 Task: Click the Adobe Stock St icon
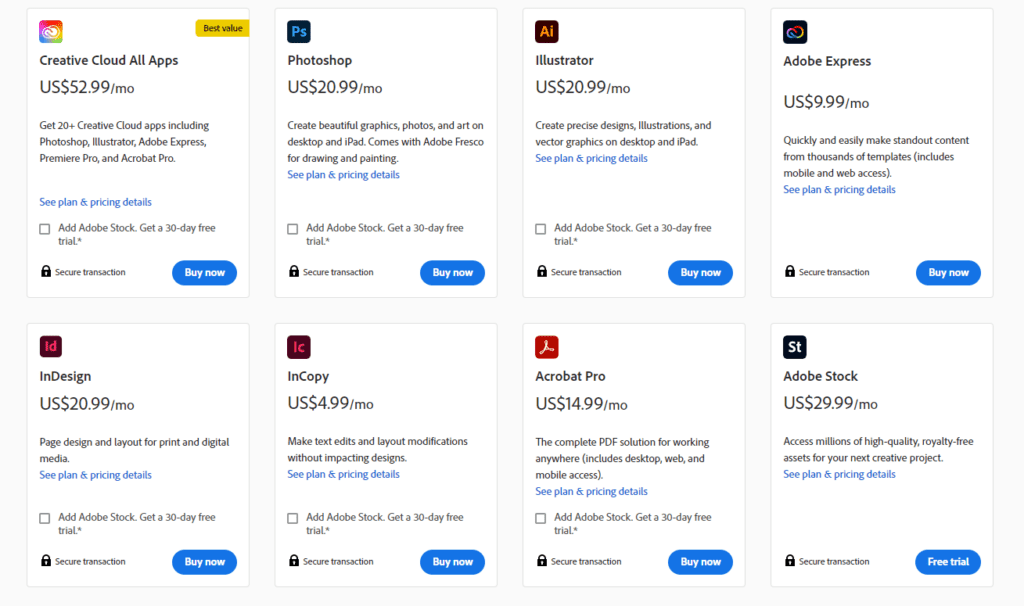pos(795,347)
